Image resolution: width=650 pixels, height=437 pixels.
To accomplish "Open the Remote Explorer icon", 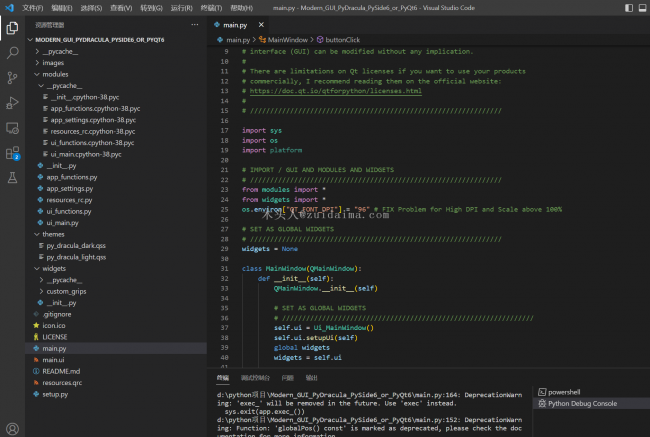I will 12,128.
